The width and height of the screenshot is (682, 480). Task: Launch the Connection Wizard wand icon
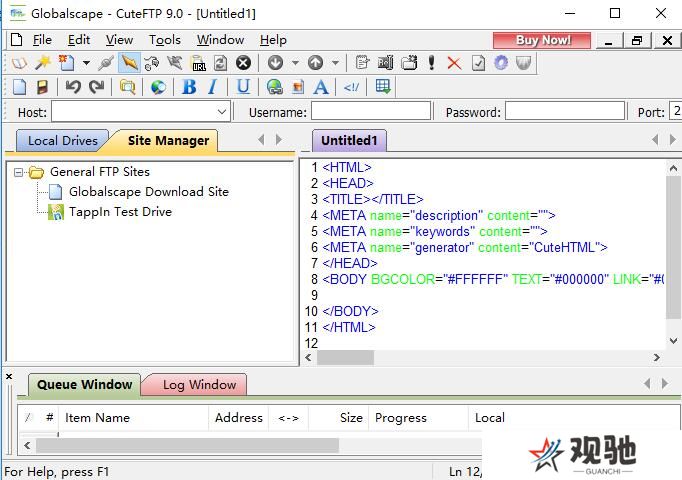click(43, 63)
